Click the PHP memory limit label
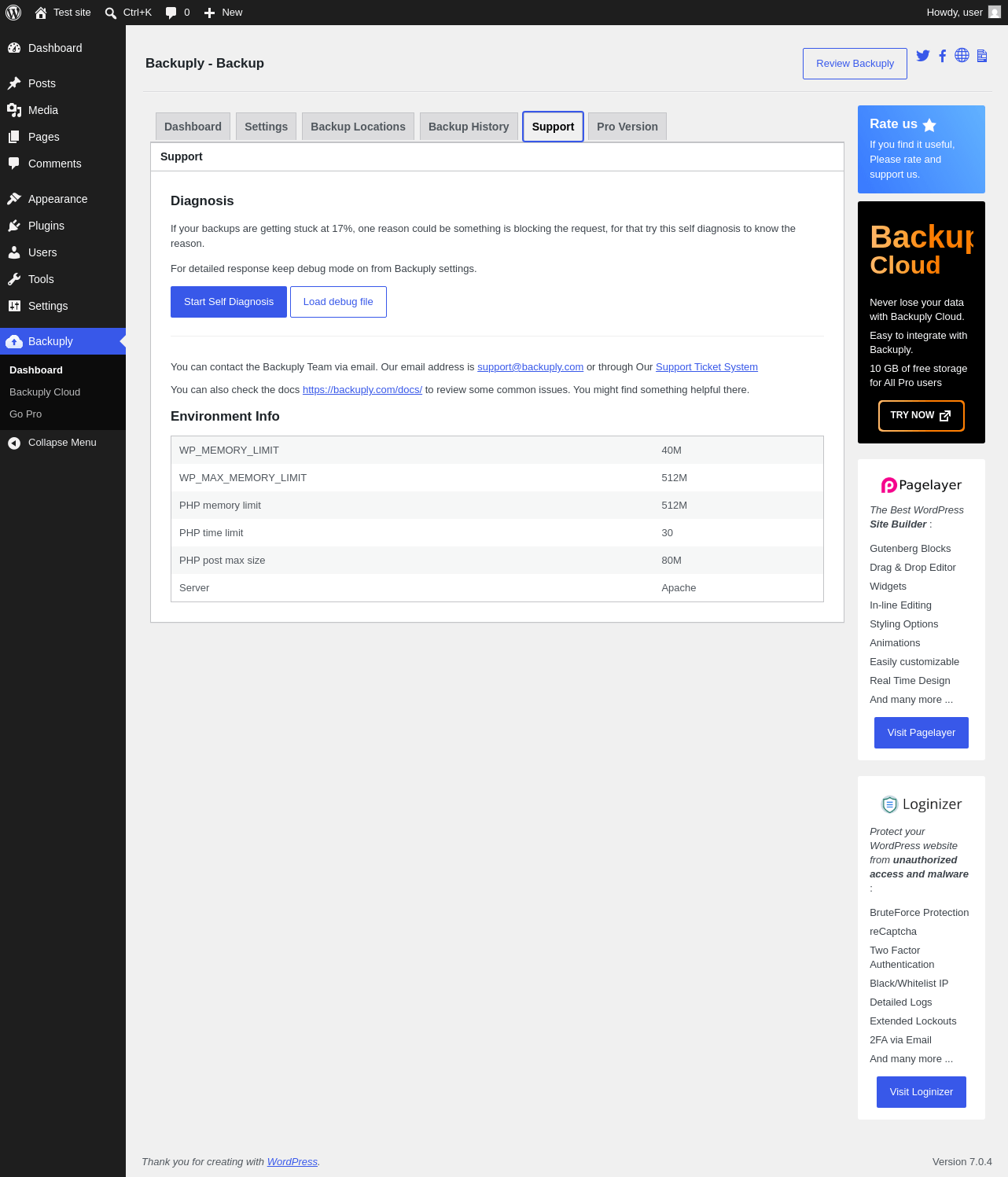Image resolution: width=1008 pixels, height=1177 pixels. 220,506
